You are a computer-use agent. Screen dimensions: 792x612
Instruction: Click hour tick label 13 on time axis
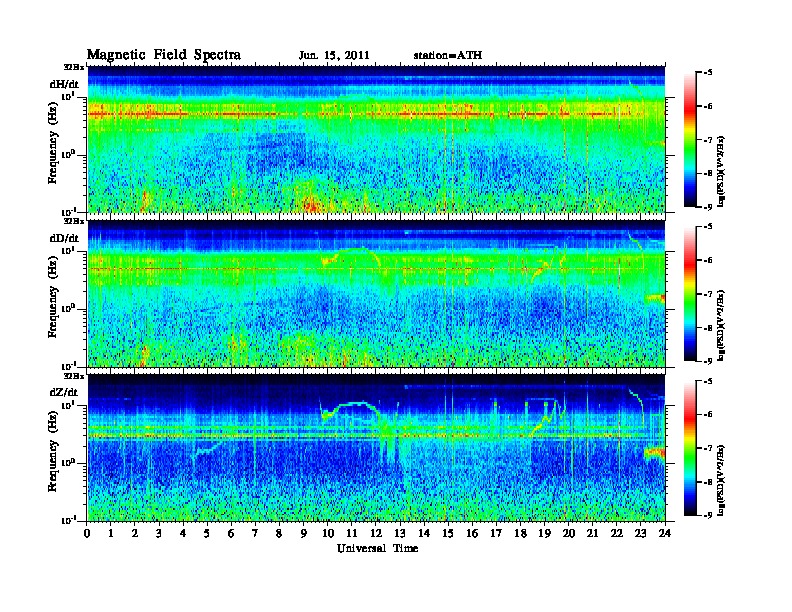400,533
